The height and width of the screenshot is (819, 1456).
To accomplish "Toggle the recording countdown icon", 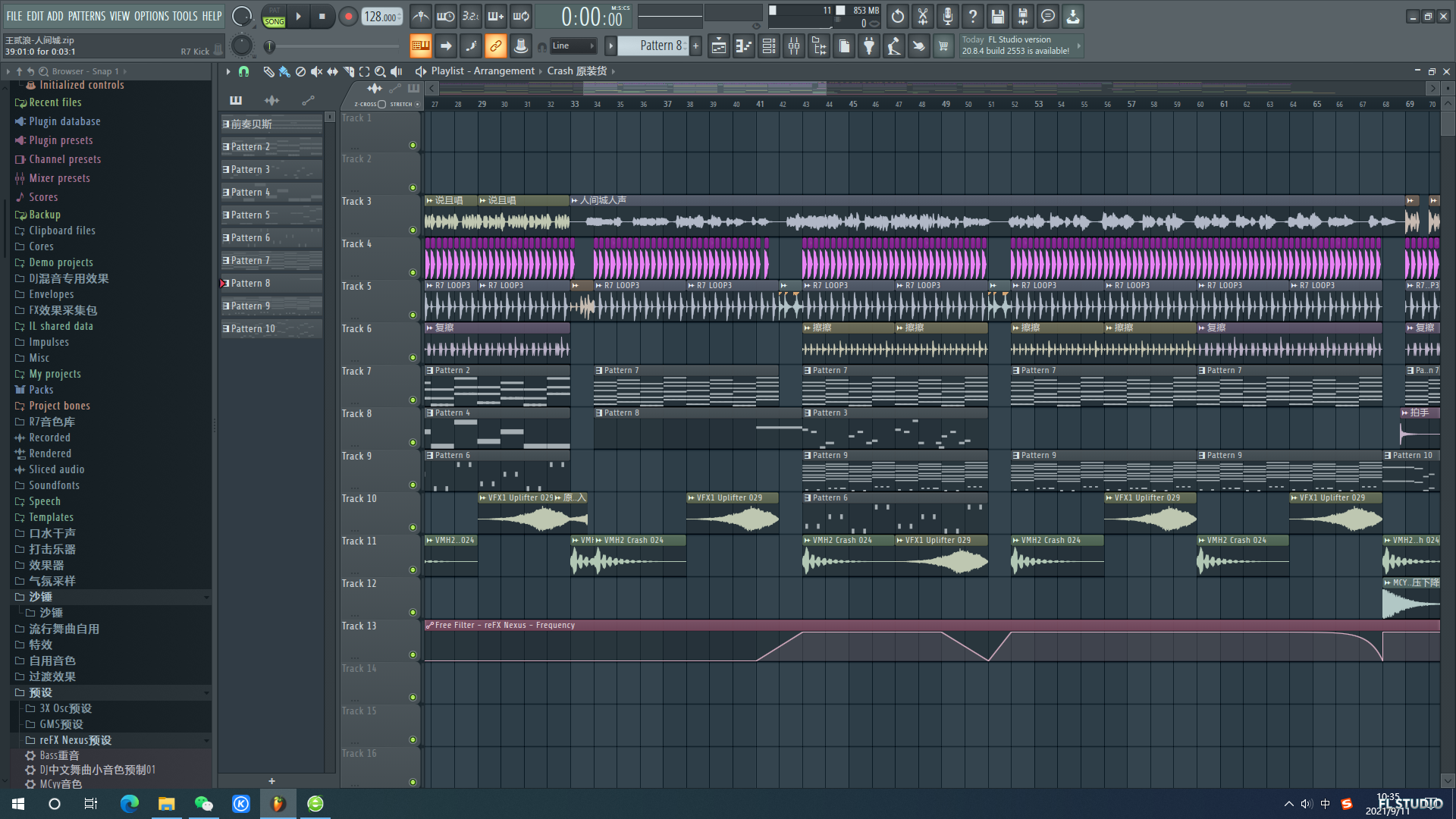I will [x=471, y=16].
